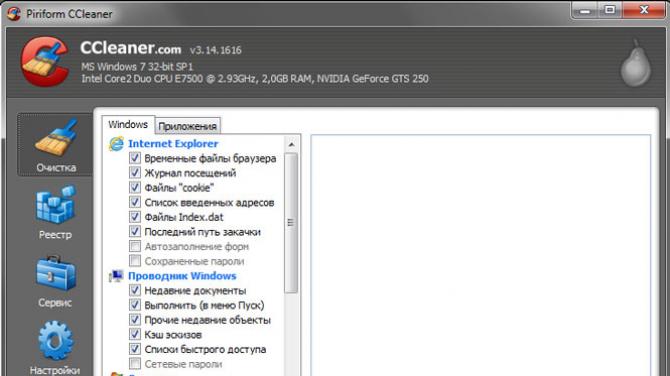Uncheck Журнал посещений

click(135, 173)
